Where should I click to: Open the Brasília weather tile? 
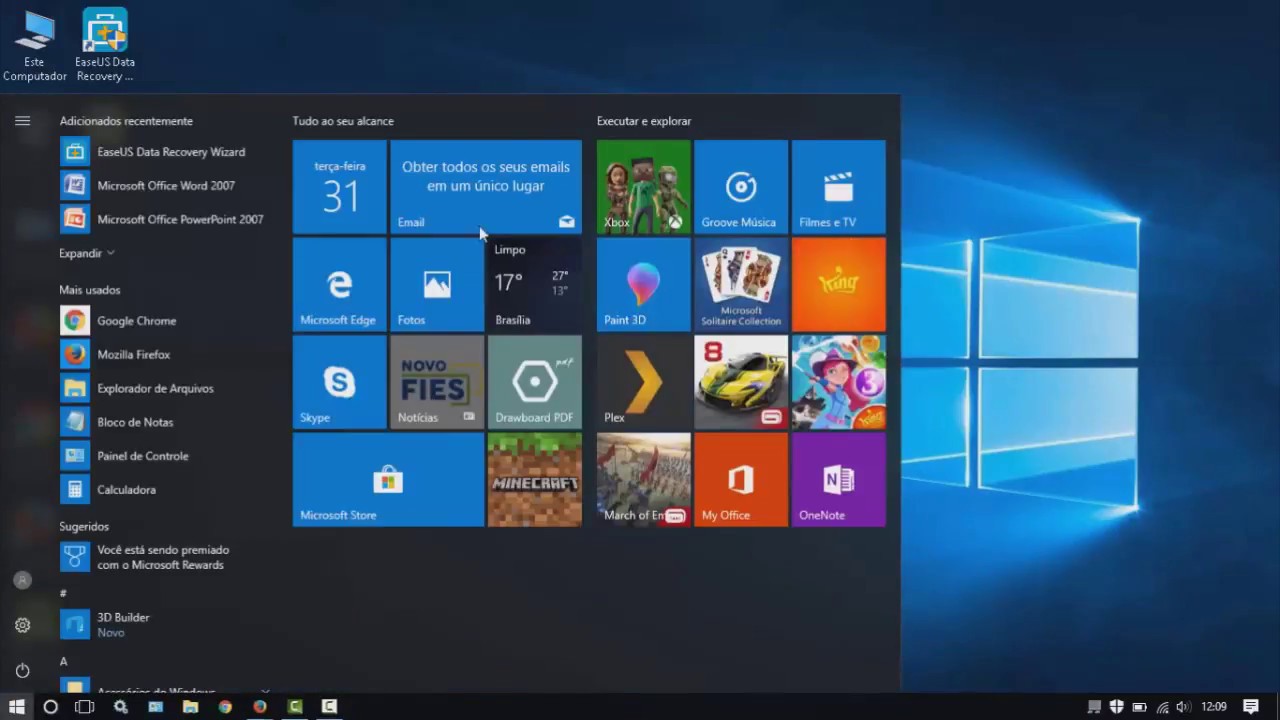535,284
